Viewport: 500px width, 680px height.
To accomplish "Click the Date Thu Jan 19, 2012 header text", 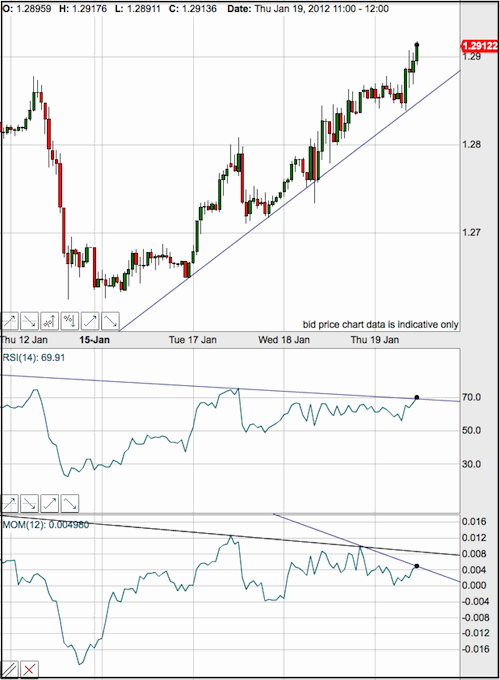I will [308, 9].
